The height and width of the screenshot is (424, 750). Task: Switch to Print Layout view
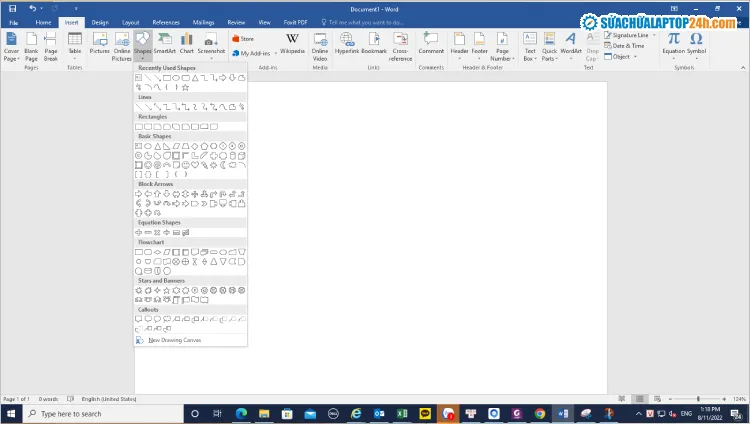click(640, 399)
